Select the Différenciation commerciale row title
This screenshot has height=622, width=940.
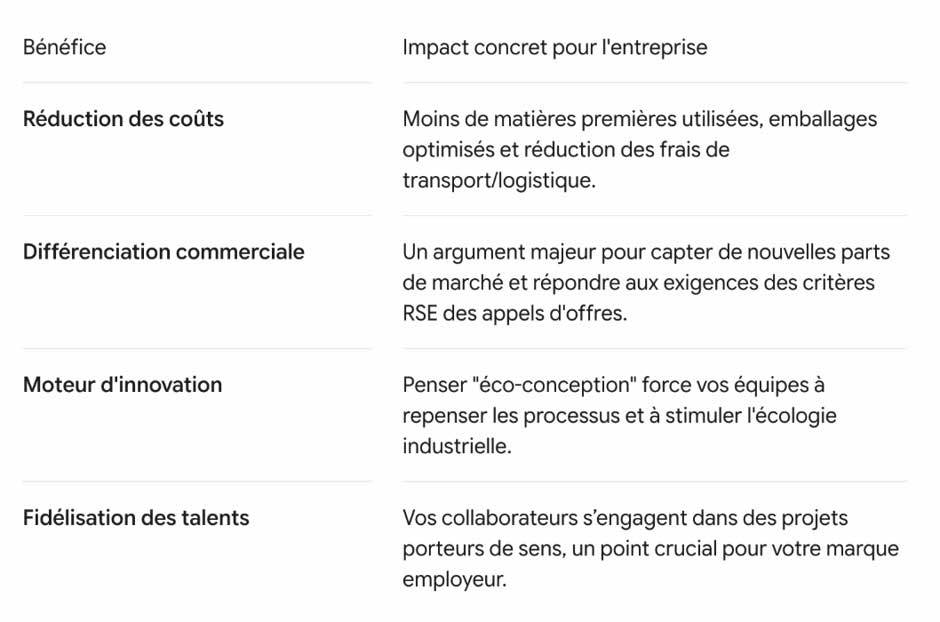tap(163, 252)
